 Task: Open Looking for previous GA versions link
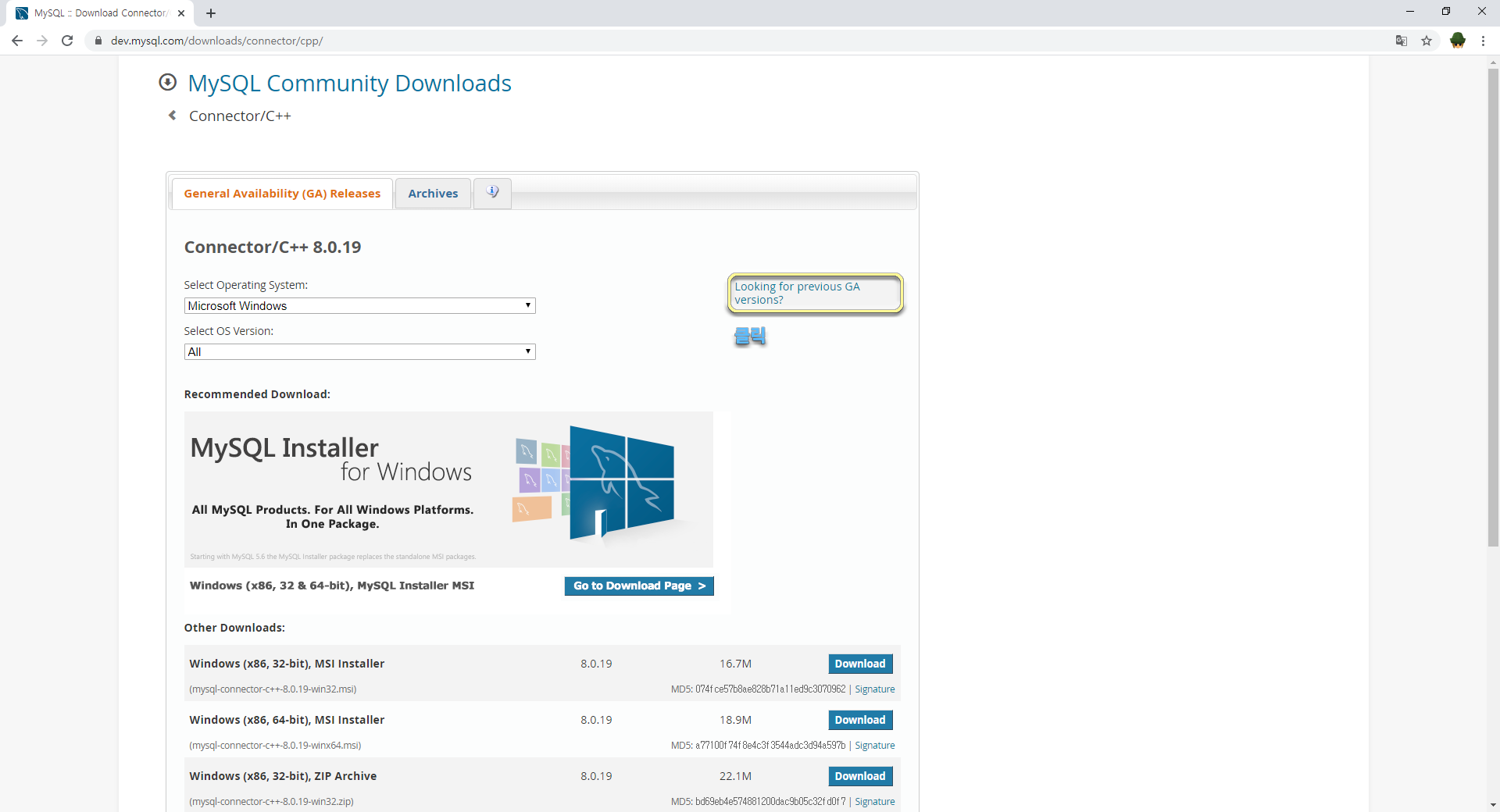(x=797, y=293)
